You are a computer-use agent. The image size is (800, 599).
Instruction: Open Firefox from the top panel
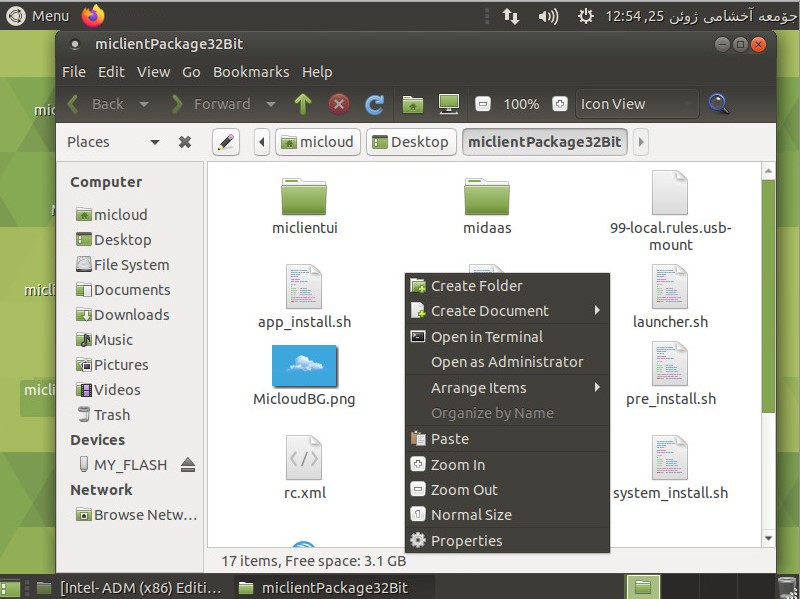[x=92, y=15]
